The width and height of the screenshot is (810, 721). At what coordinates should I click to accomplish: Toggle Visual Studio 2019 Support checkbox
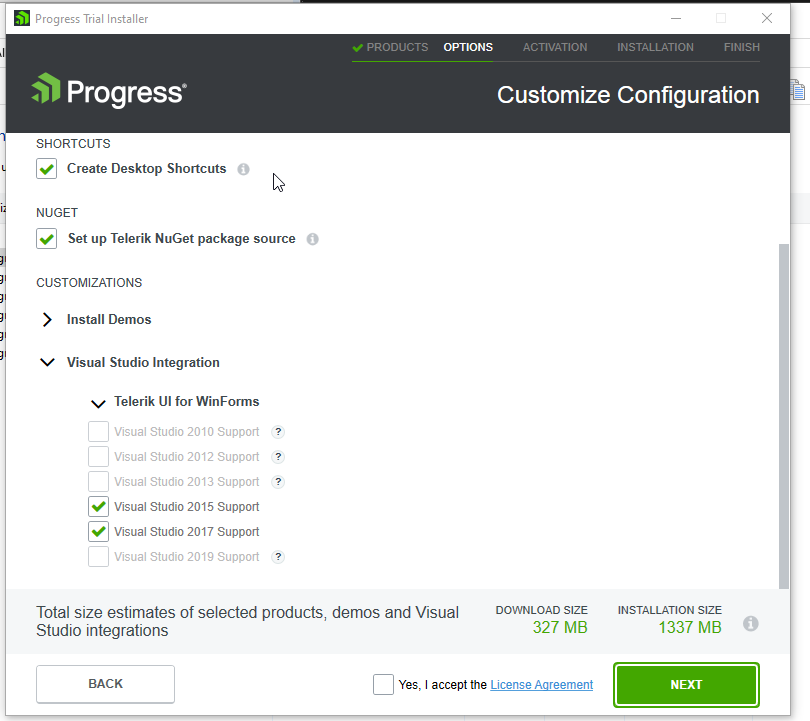click(x=98, y=557)
